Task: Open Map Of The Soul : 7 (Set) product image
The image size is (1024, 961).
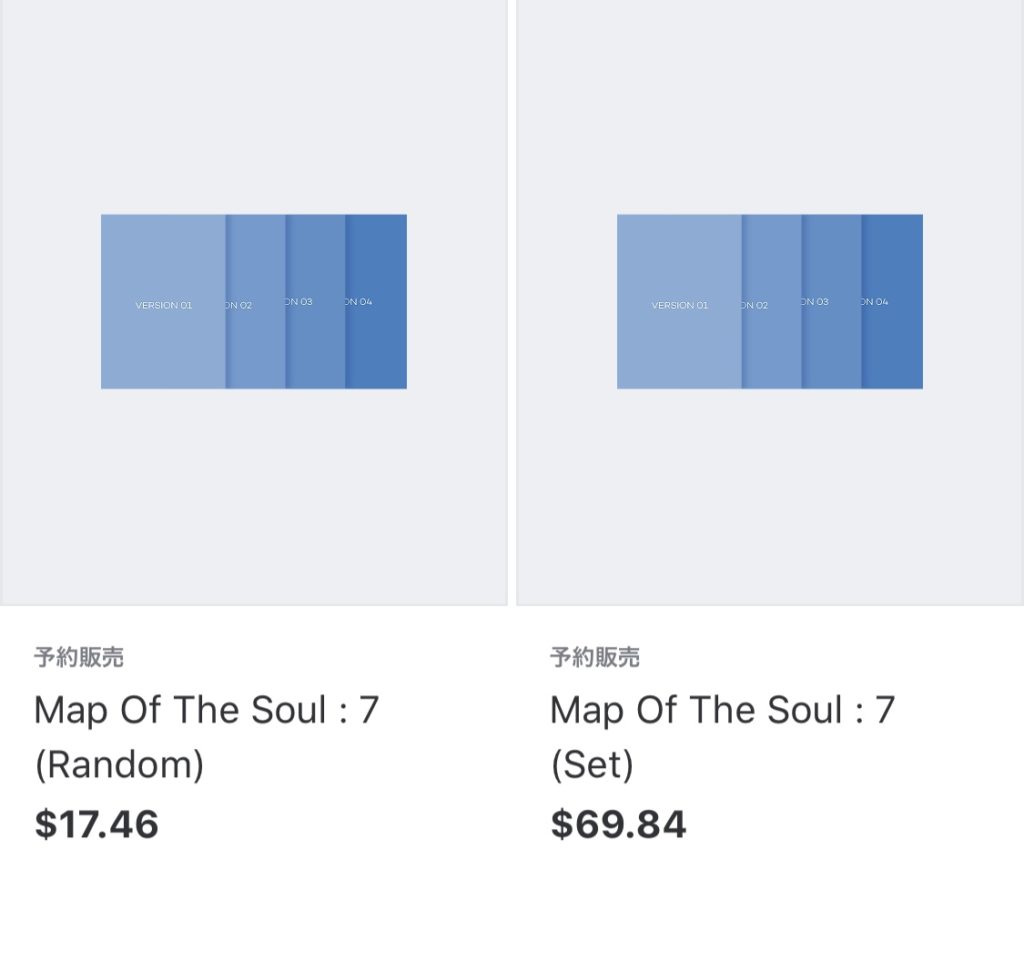Action: pyautogui.click(x=770, y=302)
